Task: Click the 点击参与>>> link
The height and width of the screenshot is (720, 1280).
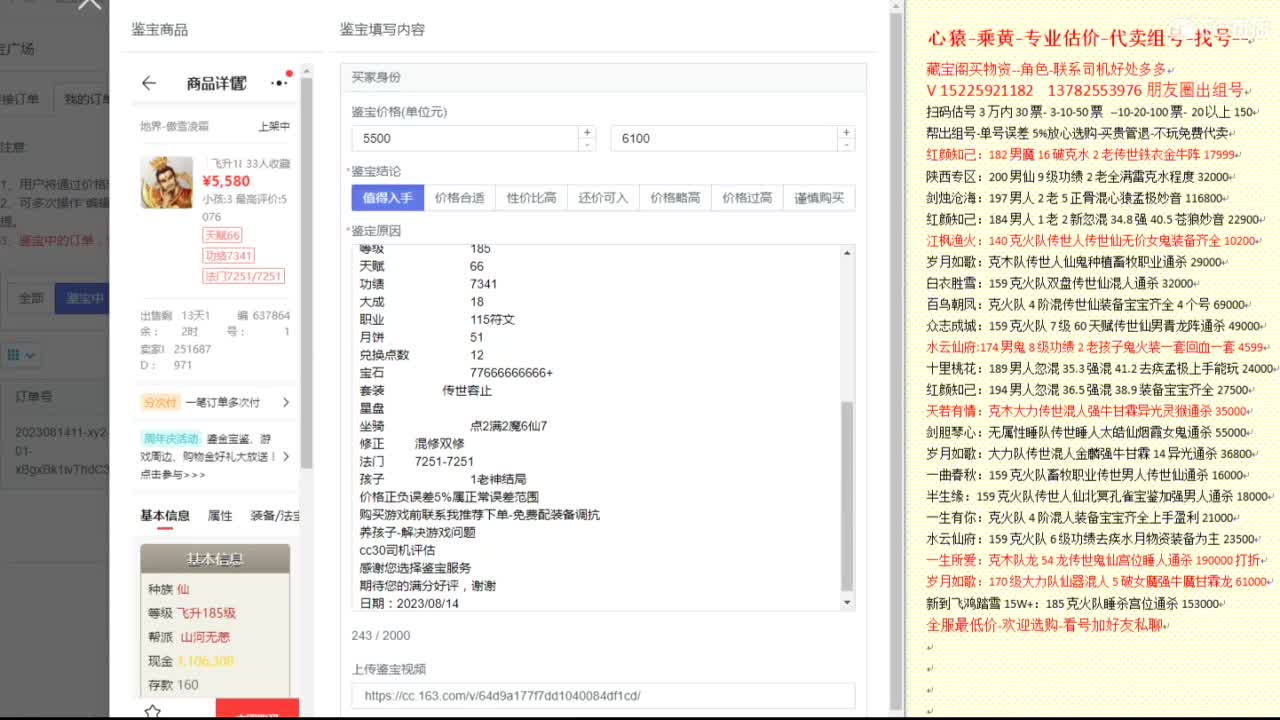Action: tap(173, 474)
